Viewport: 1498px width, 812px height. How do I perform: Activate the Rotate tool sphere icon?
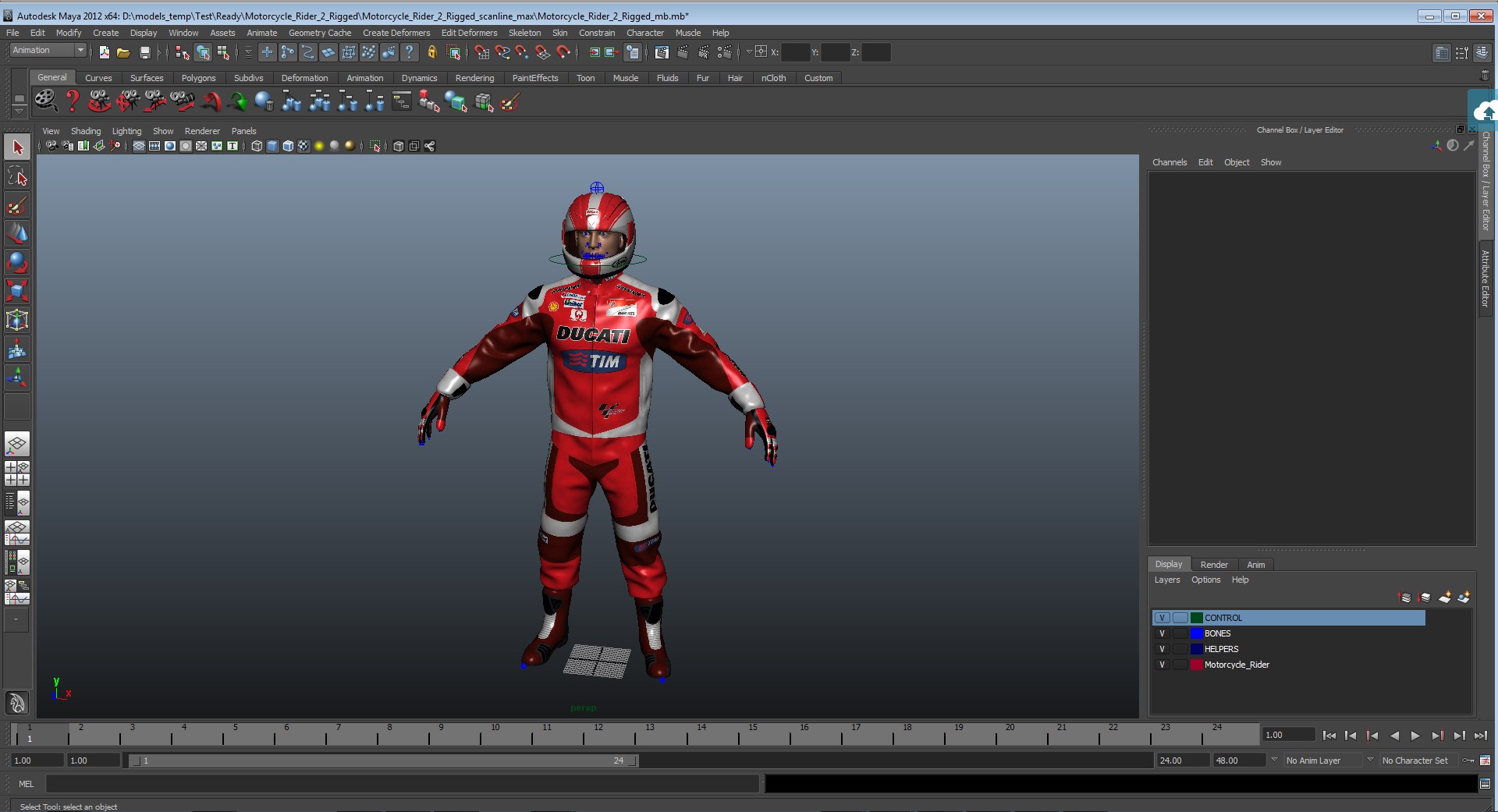(17, 262)
